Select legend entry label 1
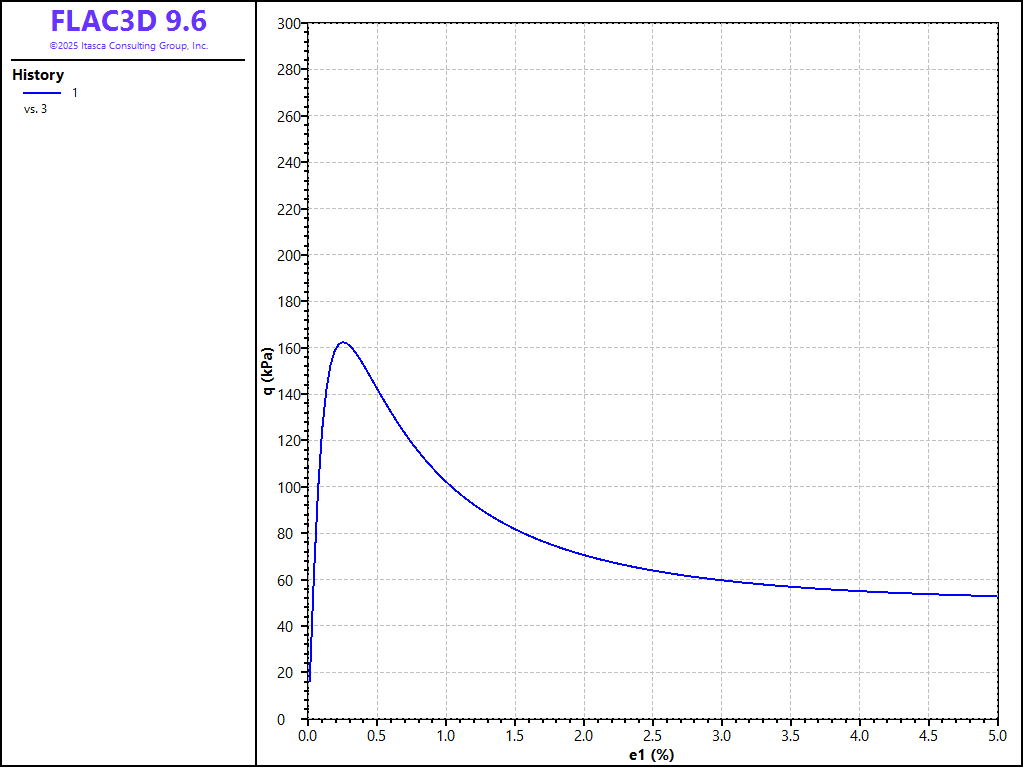This screenshot has width=1024, height=768. [74, 93]
